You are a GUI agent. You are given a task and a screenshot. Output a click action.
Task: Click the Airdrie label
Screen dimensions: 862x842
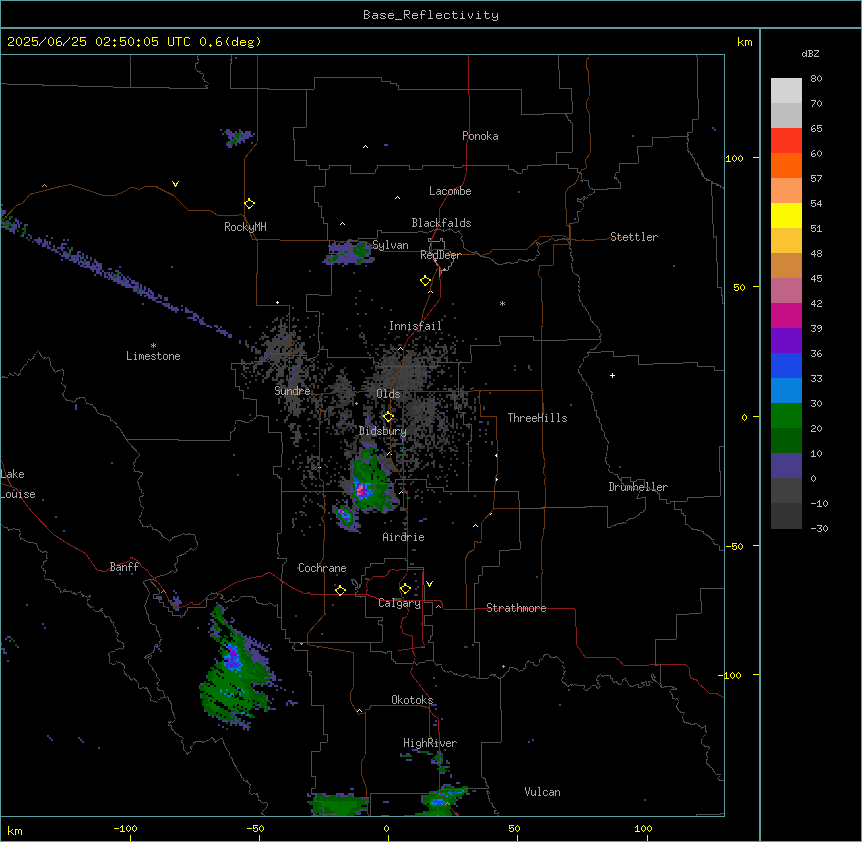pos(404,537)
